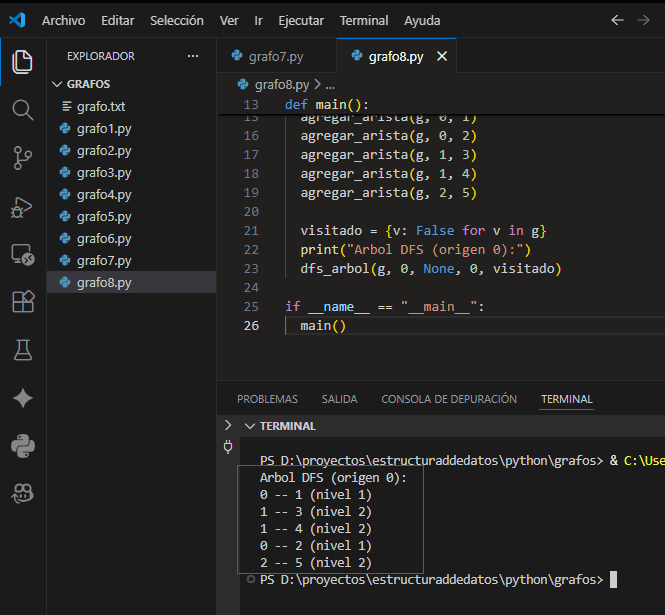Viewport: 665px width, 615px height.
Task: Open grafo3.py from the file list
Action: point(103,173)
